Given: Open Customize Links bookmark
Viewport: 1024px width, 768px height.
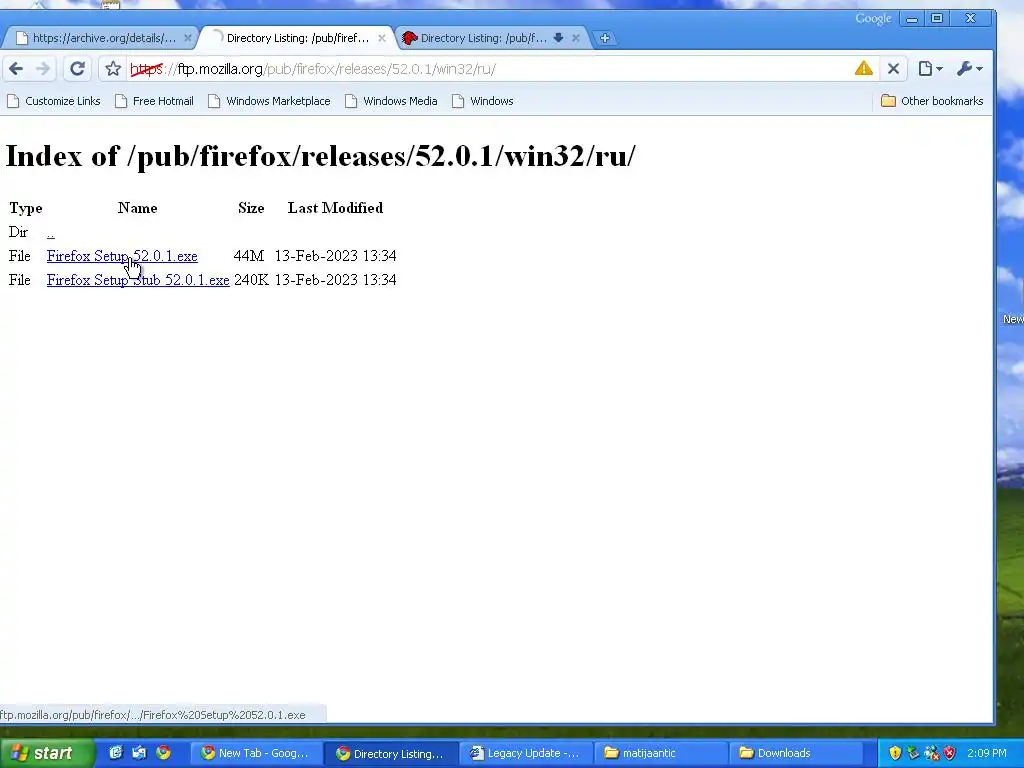Looking at the screenshot, I should coord(54,101).
